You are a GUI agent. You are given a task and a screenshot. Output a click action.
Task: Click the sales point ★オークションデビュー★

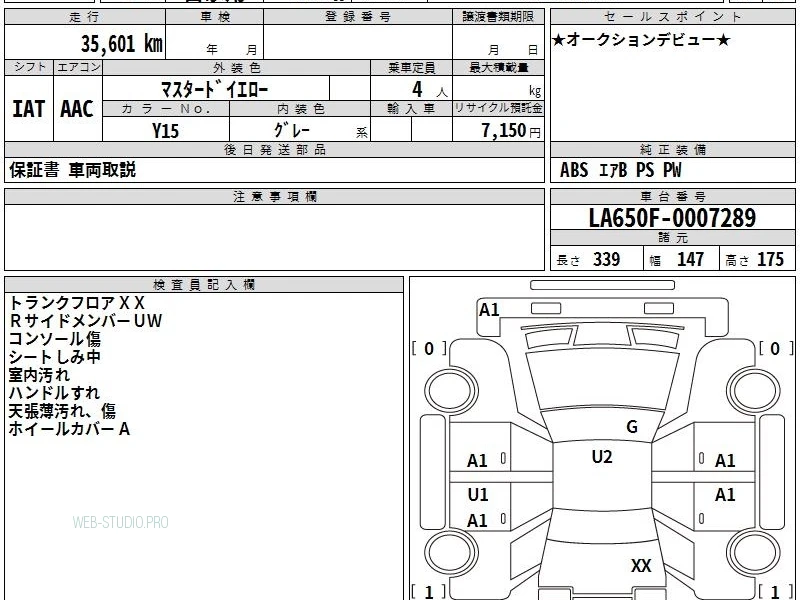coord(641,40)
